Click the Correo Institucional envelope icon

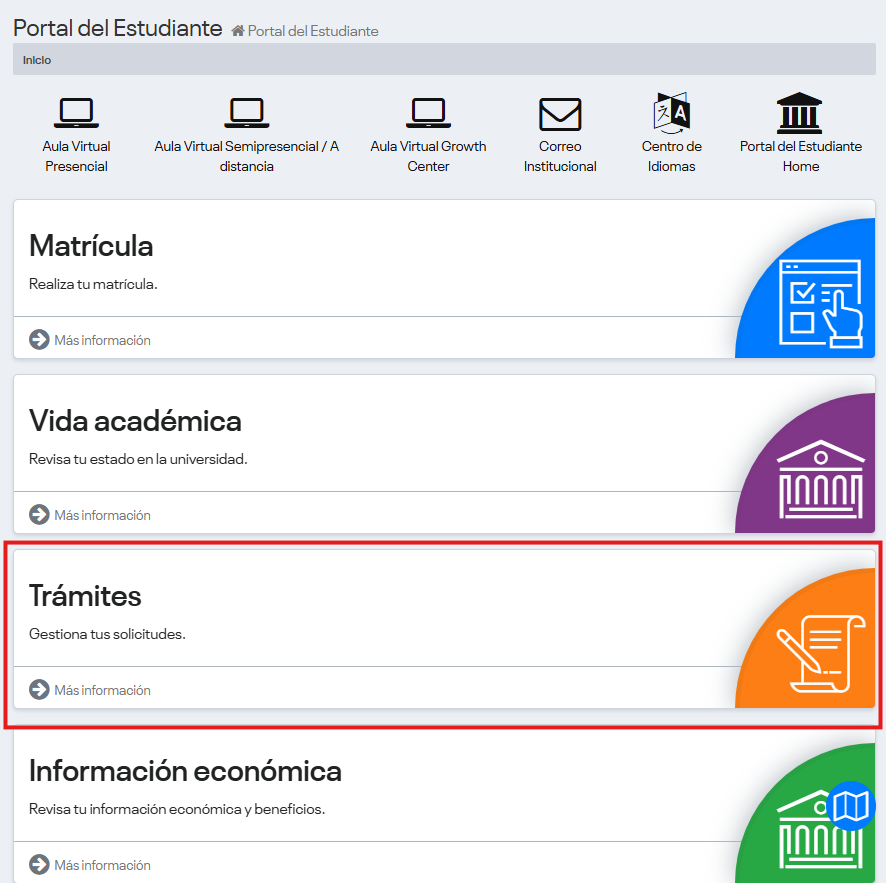coord(560,114)
